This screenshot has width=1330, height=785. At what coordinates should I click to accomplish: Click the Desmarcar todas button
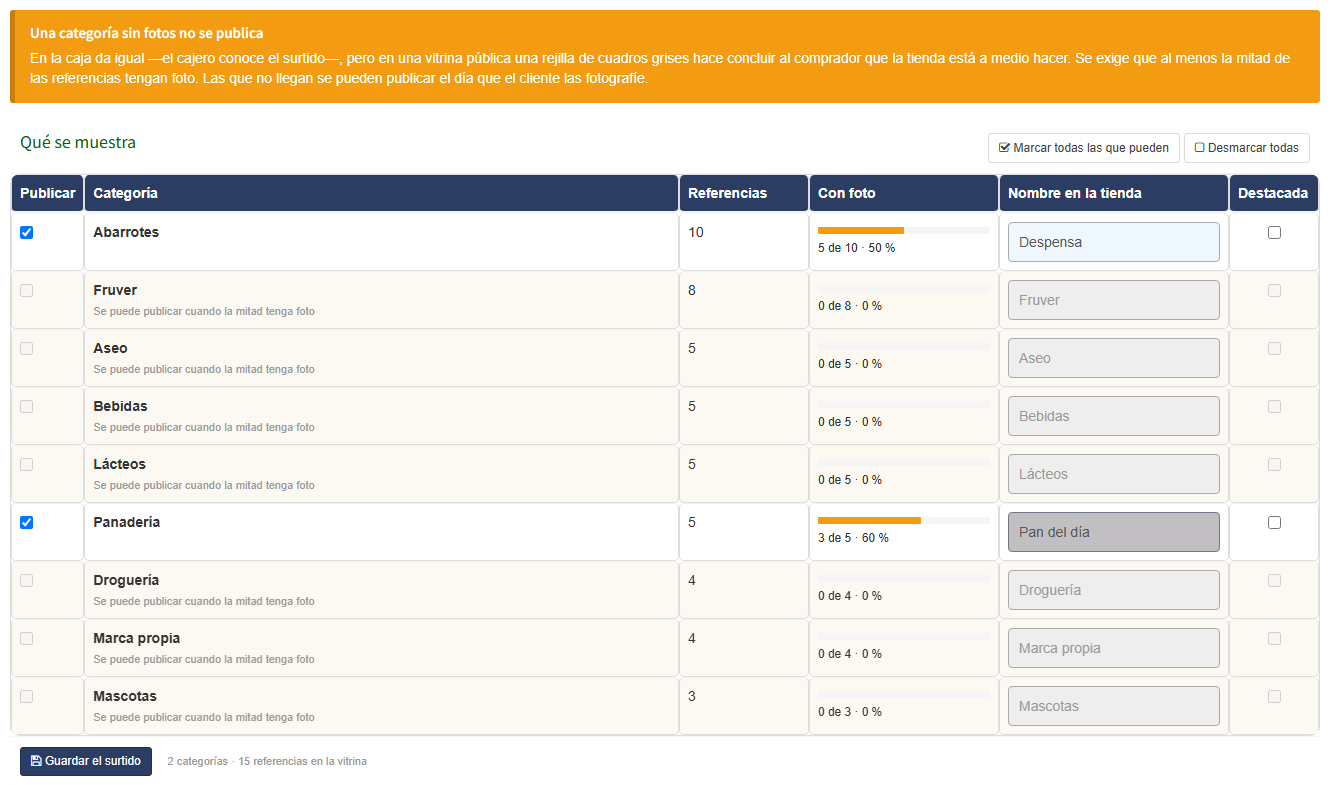point(1247,148)
